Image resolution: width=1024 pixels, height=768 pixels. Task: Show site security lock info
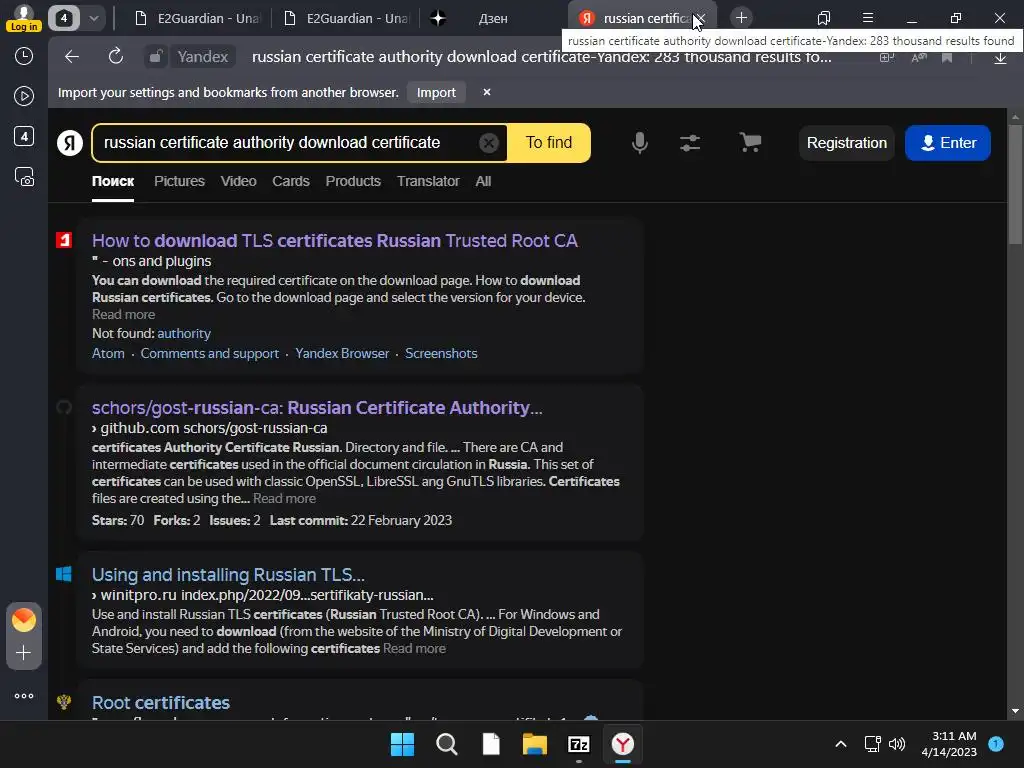[x=155, y=57]
